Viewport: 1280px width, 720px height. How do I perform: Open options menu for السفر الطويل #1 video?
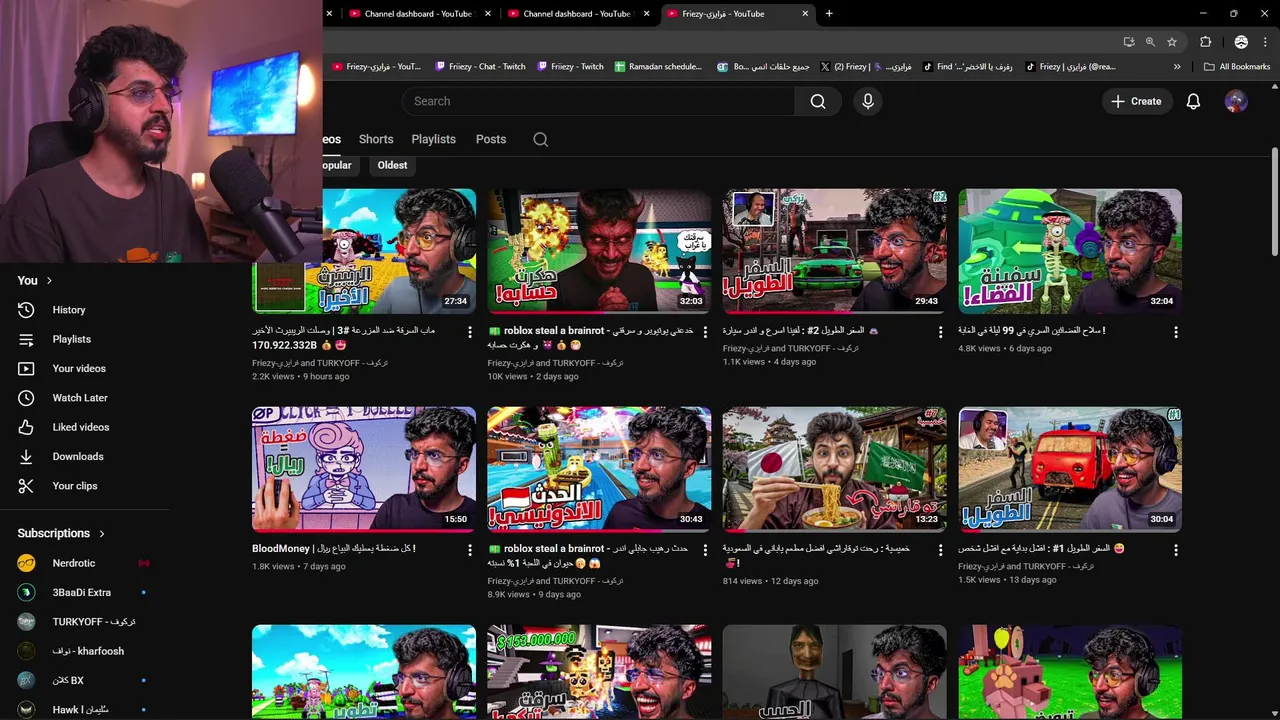(1176, 550)
